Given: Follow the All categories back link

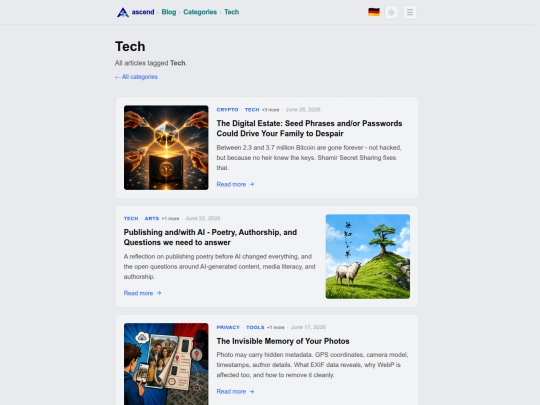Looking at the screenshot, I should click(136, 77).
